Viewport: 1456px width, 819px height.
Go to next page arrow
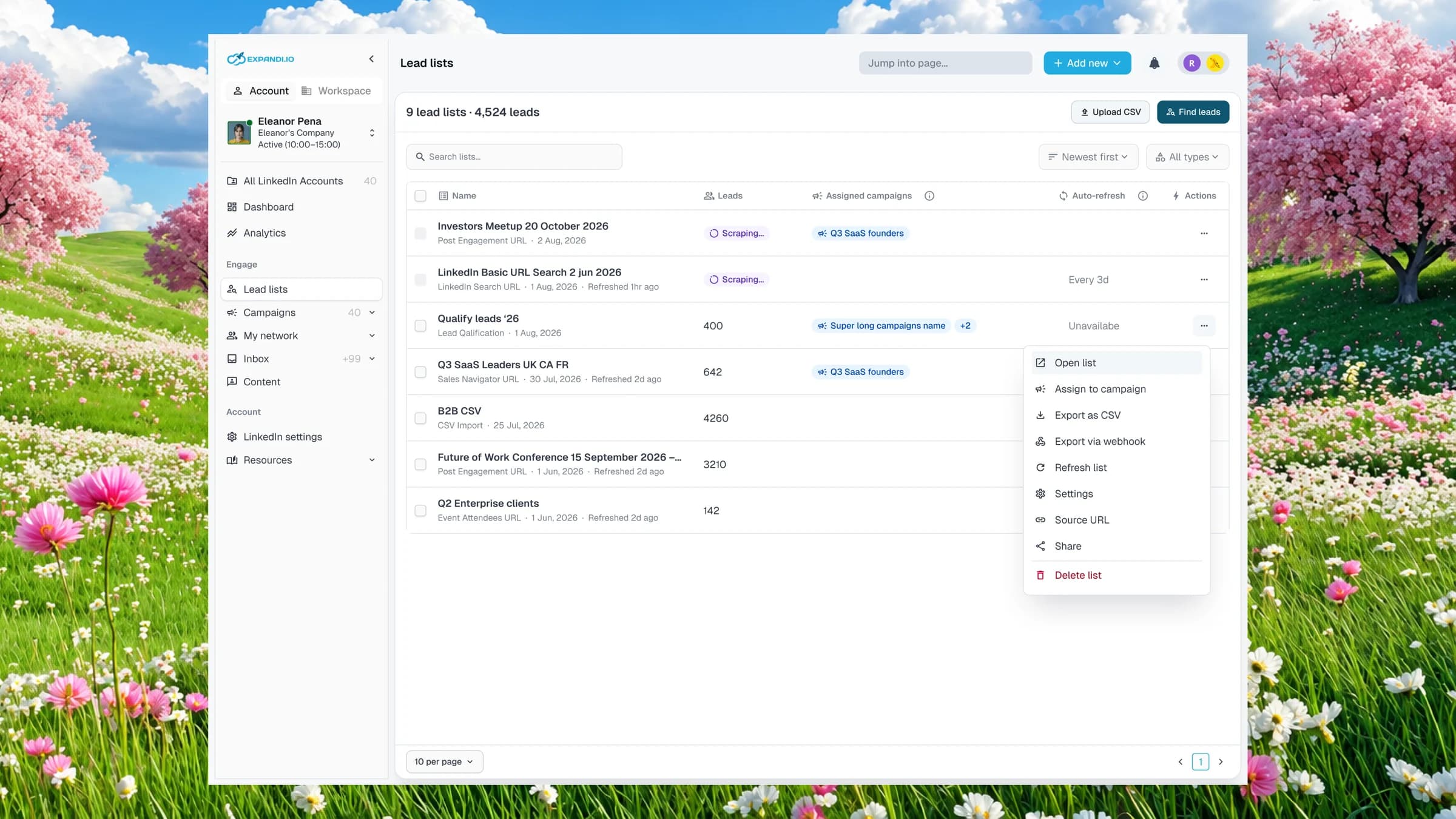click(x=1221, y=761)
